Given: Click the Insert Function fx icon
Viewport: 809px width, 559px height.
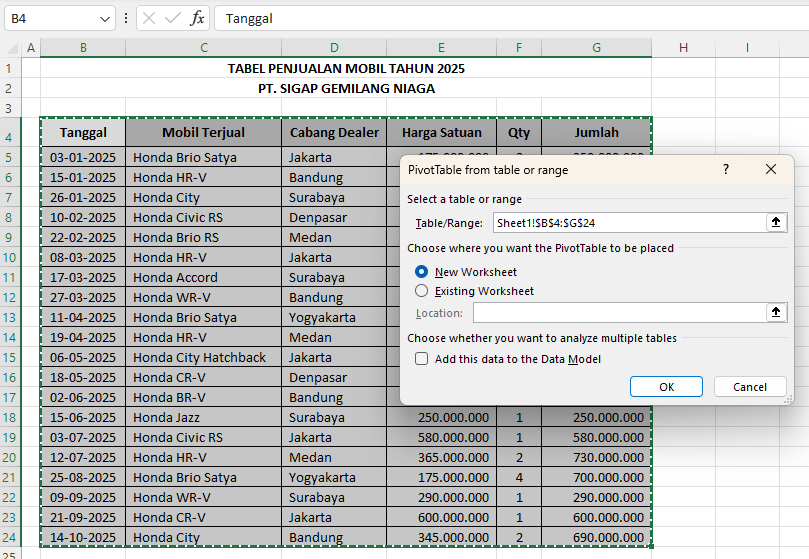Looking at the screenshot, I should pos(198,18).
